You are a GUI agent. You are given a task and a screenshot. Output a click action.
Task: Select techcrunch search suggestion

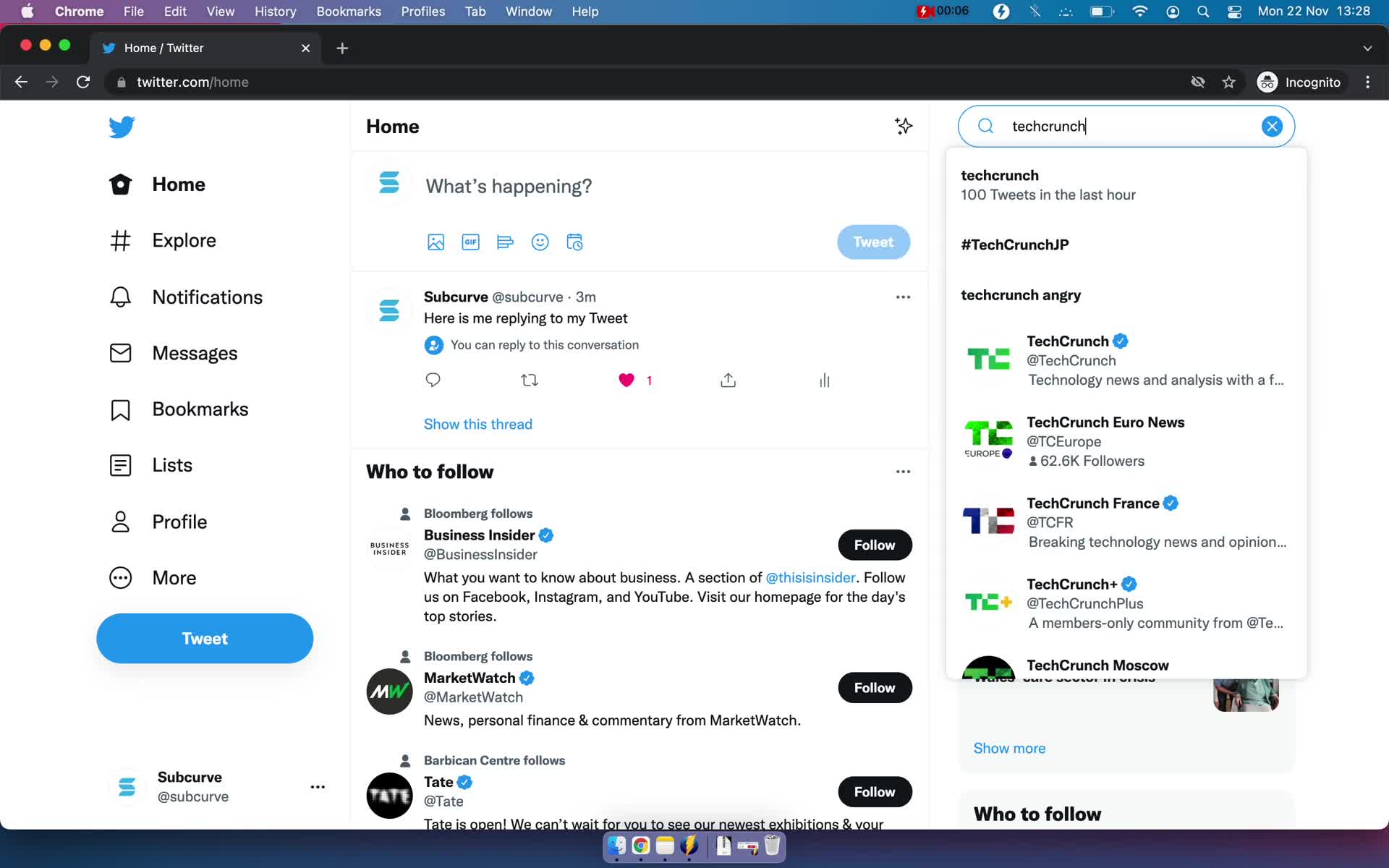[x=1126, y=185]
